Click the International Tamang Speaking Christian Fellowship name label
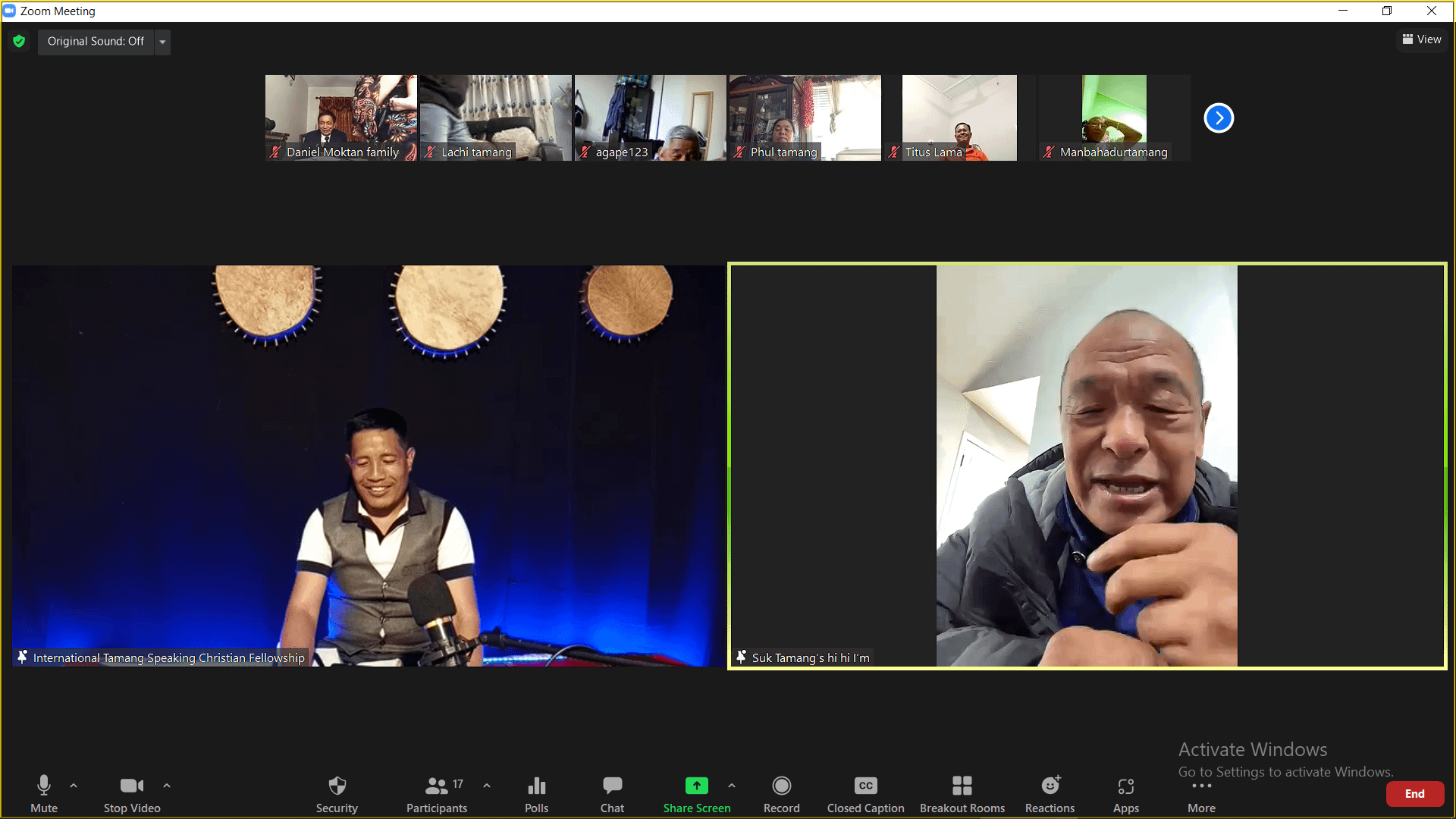This screenshot has height=819, width=1456. [x=169, y=658]
